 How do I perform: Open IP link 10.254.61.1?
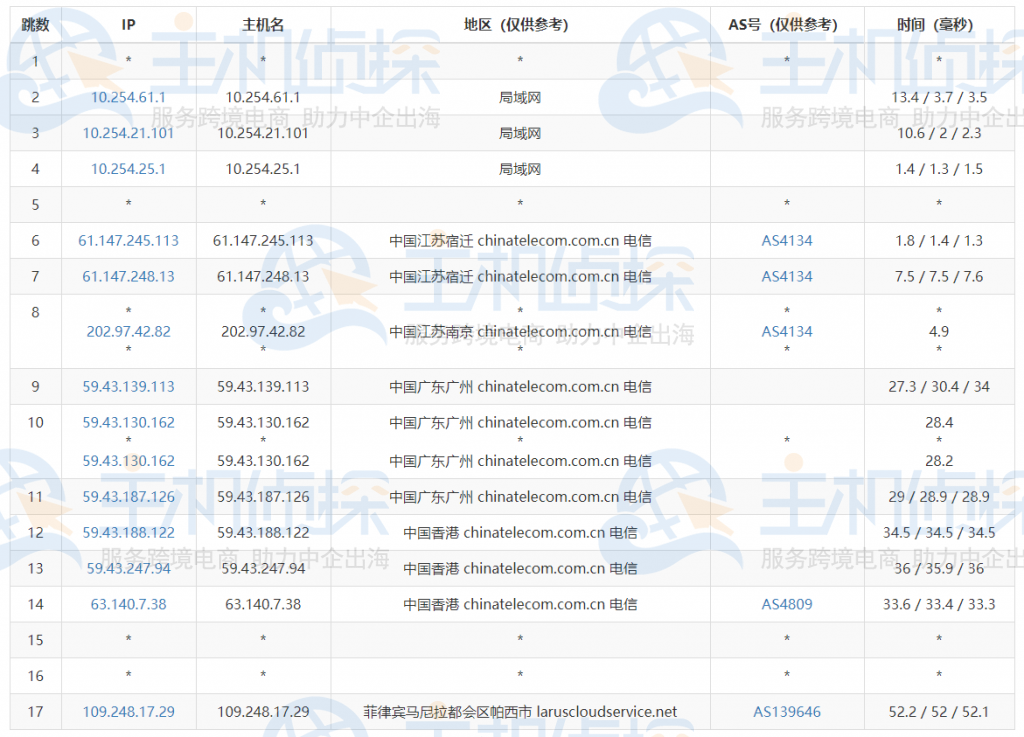(x=128, y=97)
